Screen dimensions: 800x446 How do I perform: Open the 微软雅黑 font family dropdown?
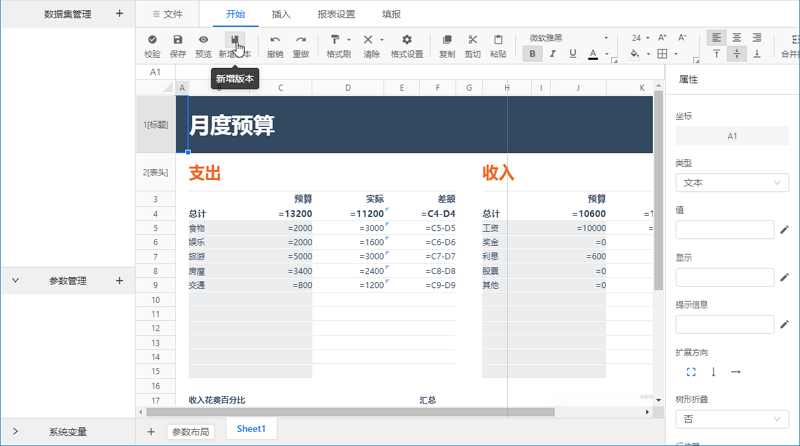[x=567, y=38]
